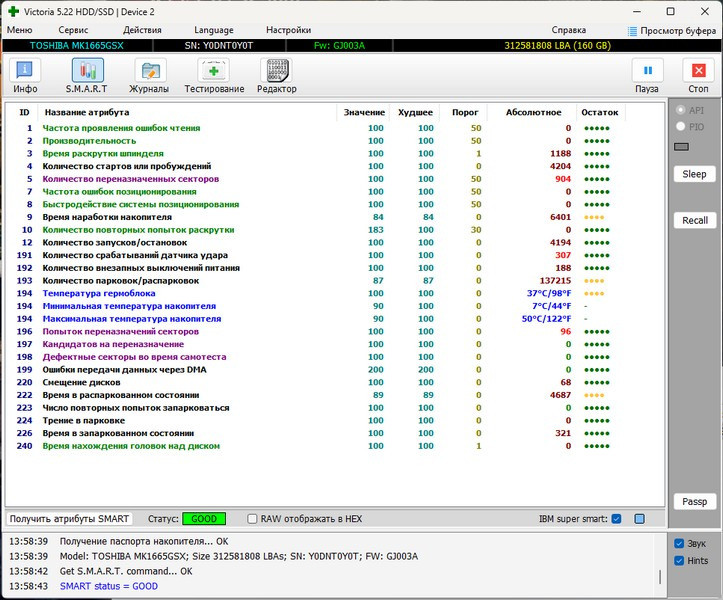Open the Сервис menu
Viewport: 723px width, 600px height.
click(x=73, y=30)
